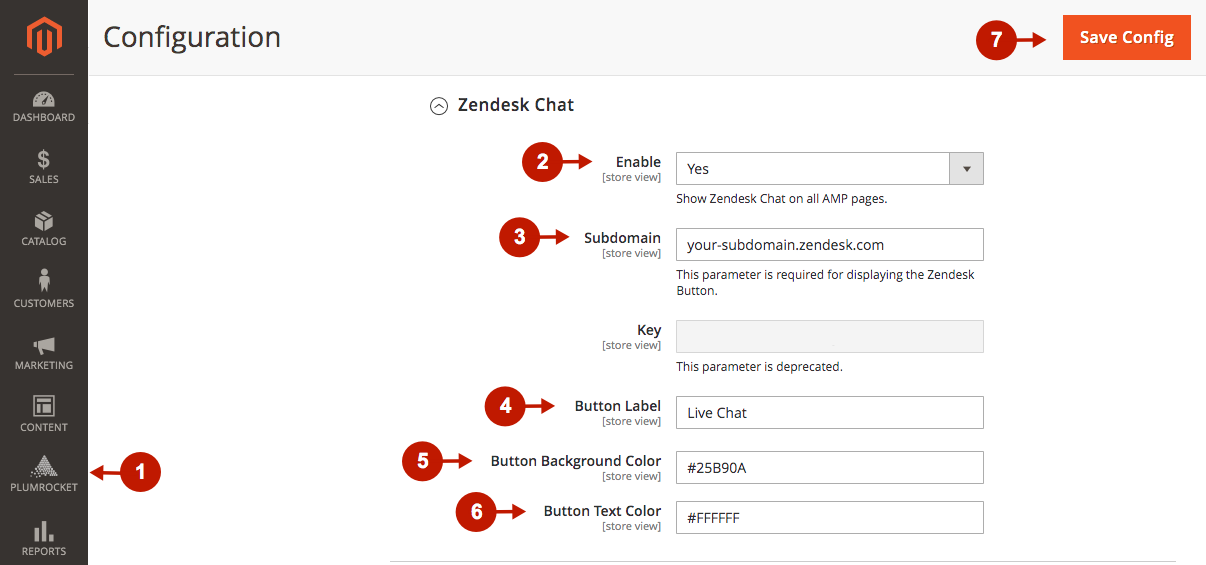The height and width of the screenshot is (565, 1206).
Task: Click the Magento logo icon
Action: [x=44, y=38]
